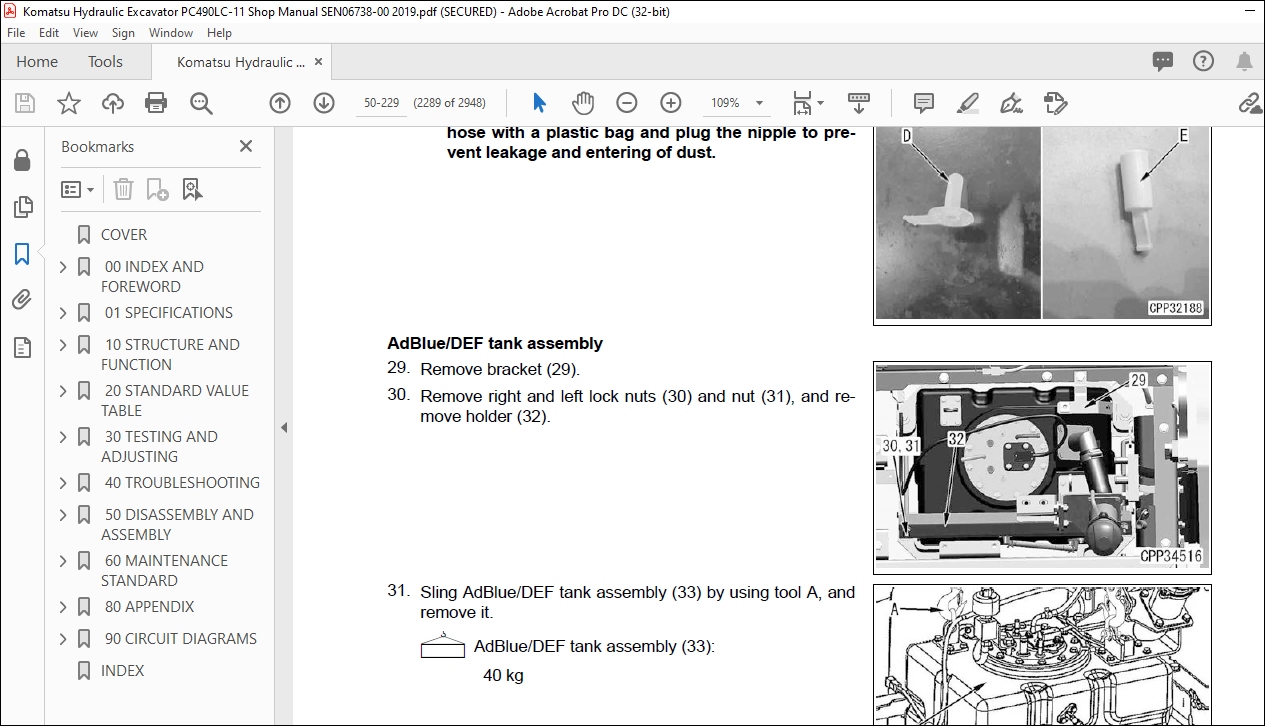Click the page number field 50-229
This screenshot has width=1265, height=726.
point(382,103)
